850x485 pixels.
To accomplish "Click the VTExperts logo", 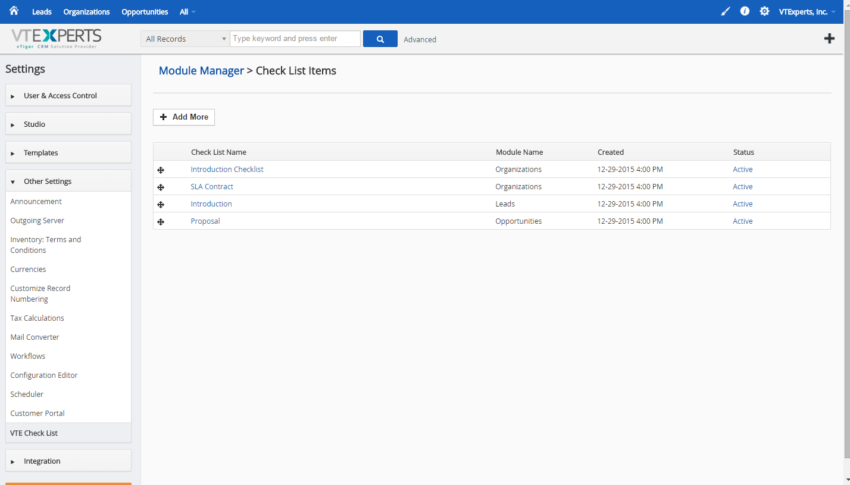I will tap(56, 38).
